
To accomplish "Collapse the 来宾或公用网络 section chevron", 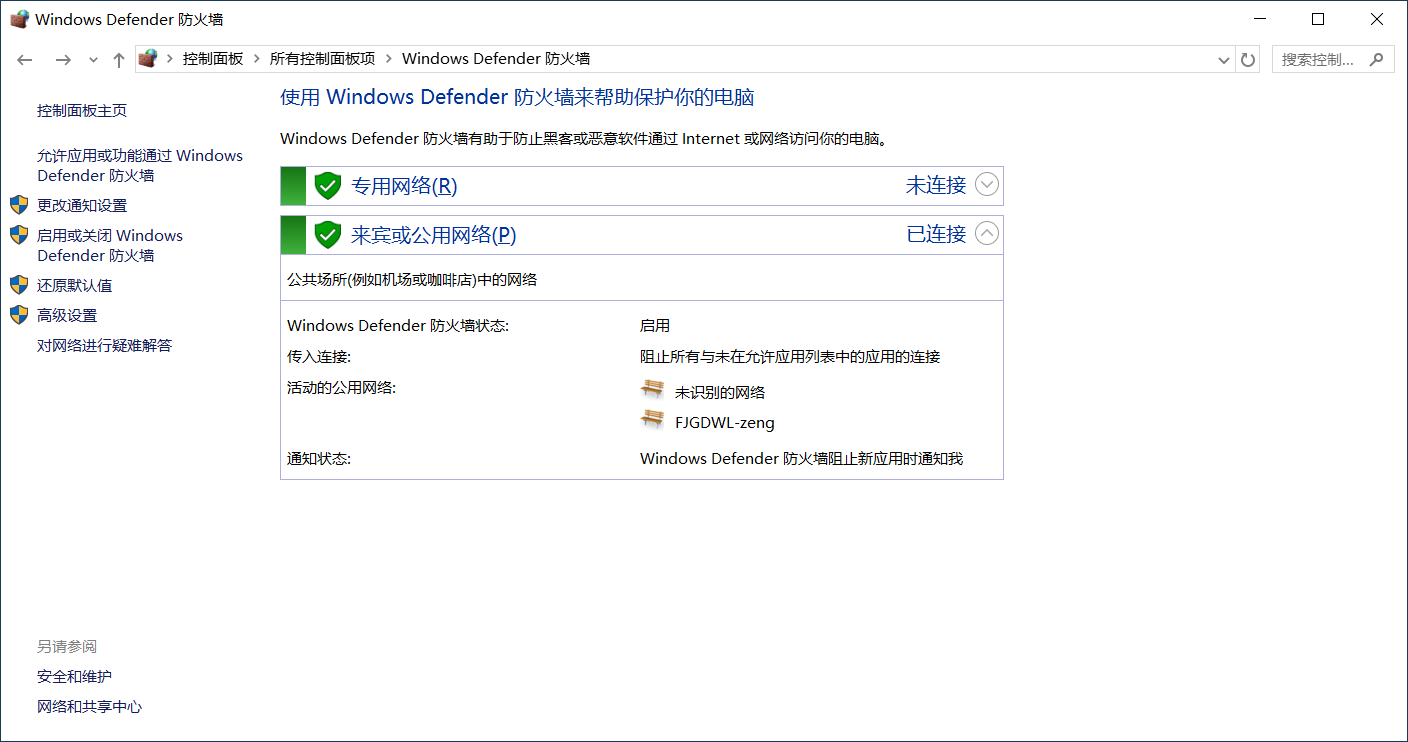I will (986, 234).
